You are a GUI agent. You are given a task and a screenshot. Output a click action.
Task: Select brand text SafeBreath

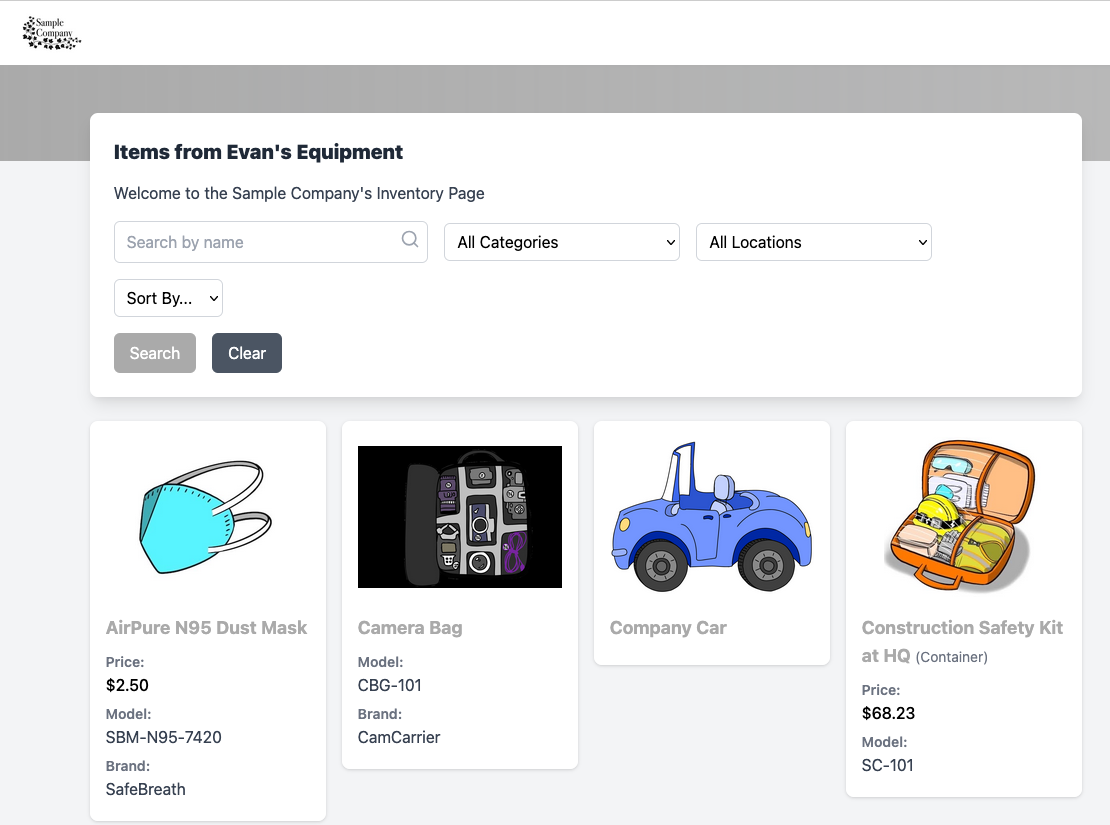pyautogui.click(x=146, y=790)
